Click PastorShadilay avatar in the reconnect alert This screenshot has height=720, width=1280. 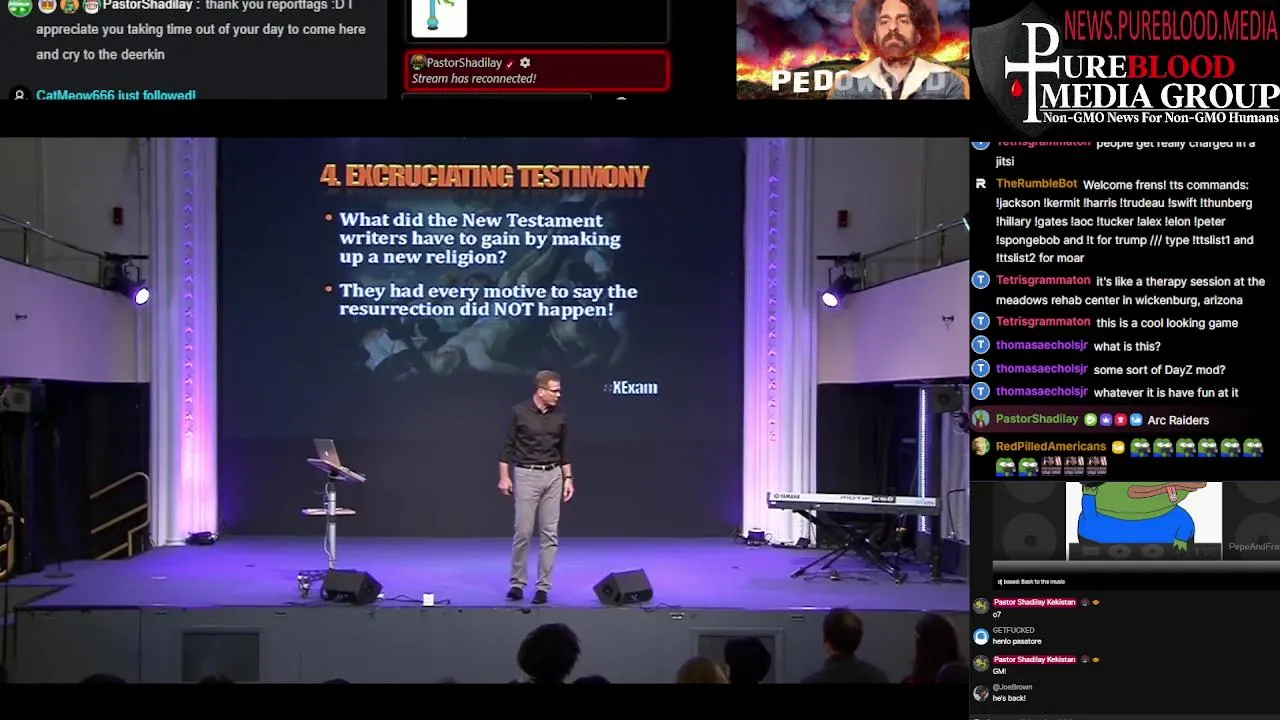click(x=419, y=63)
